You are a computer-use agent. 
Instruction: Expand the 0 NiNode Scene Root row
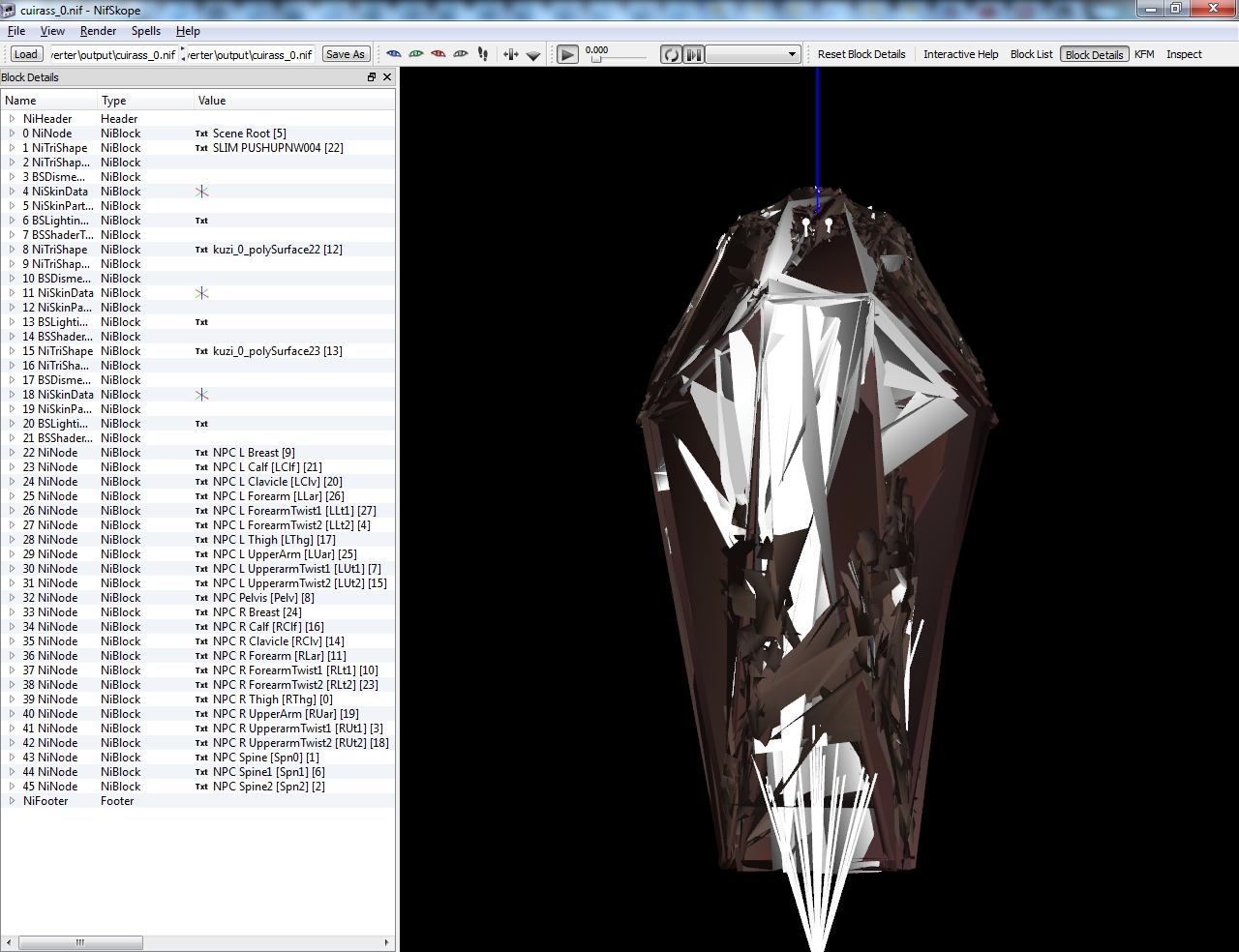coord(13,134)
